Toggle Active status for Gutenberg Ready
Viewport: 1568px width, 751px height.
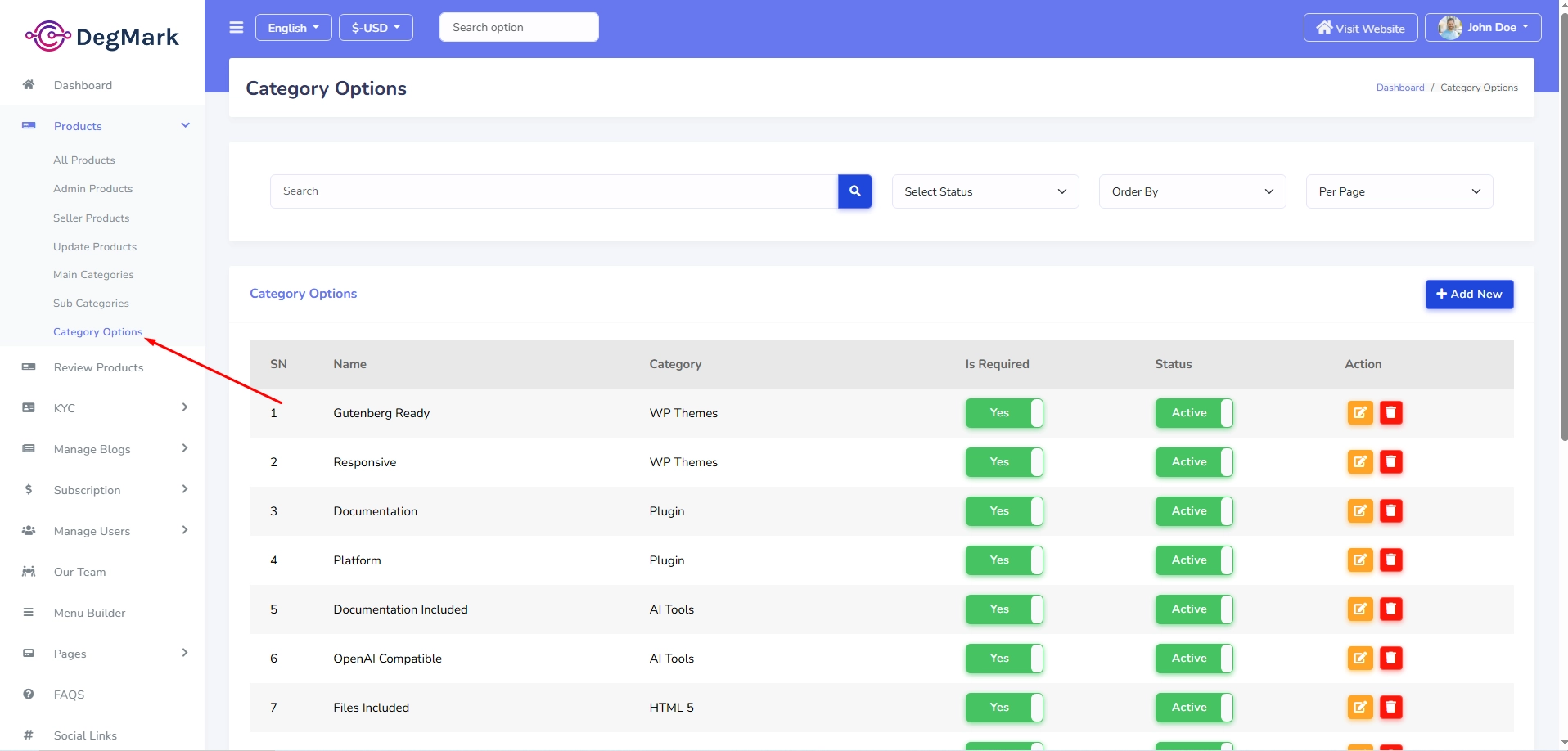tap(1194, 413)
